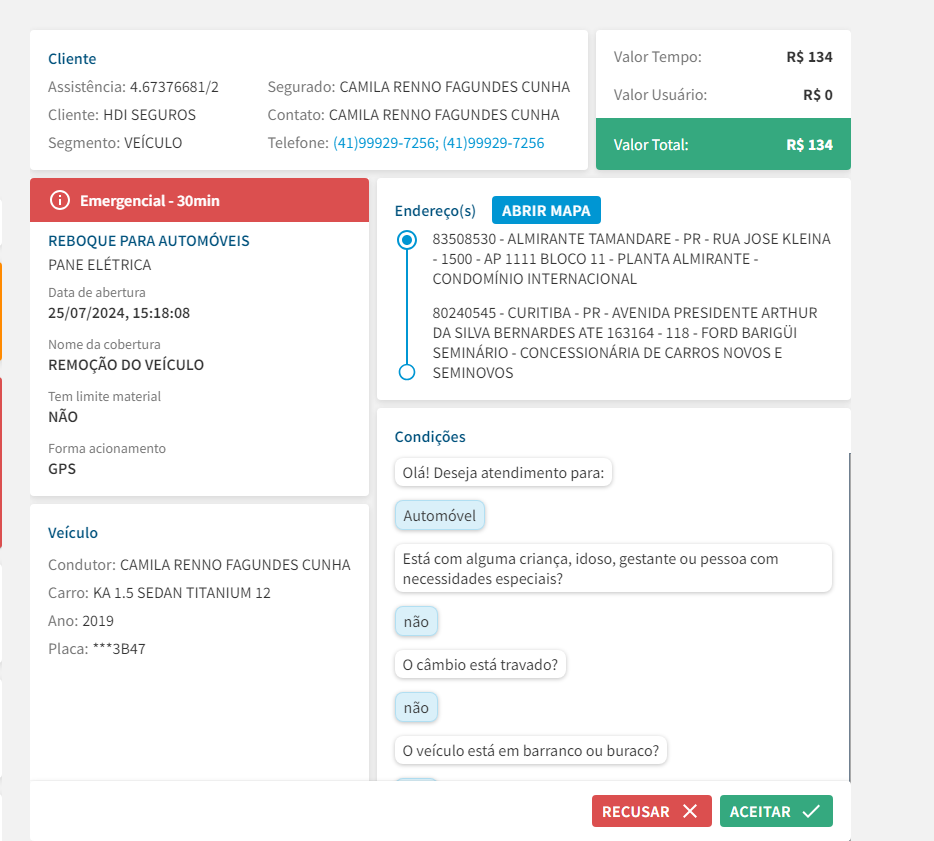Image resolution: width=934 pixels, height=841 pixels.
Task: Click the RECUSAR button label
Action: coord(636,812)
